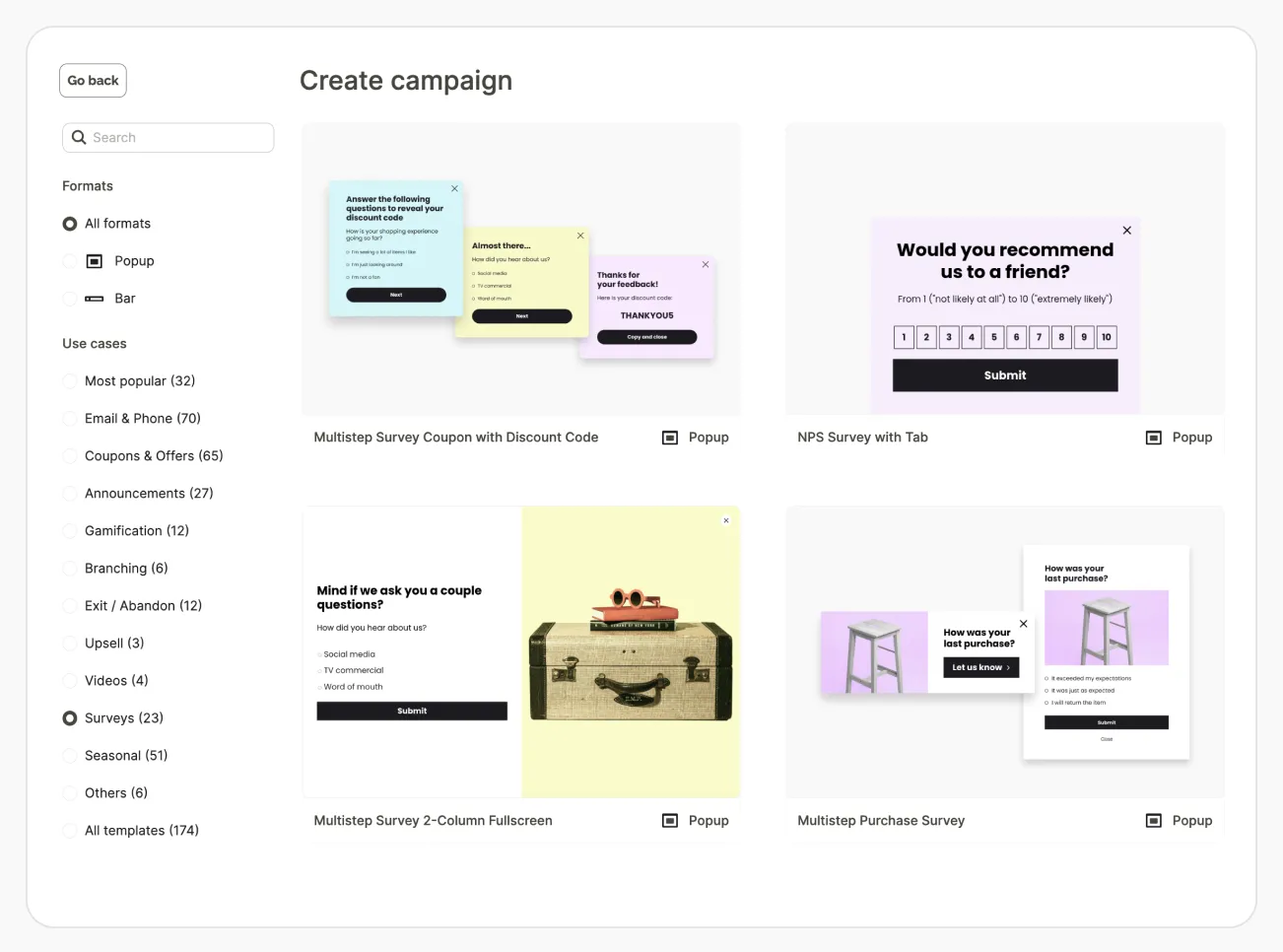Image resolution: width=1283 pixels, height=952 pixels.
Task: Click X on 'Thanks for your feedback!' card
Action: point(706,264)
